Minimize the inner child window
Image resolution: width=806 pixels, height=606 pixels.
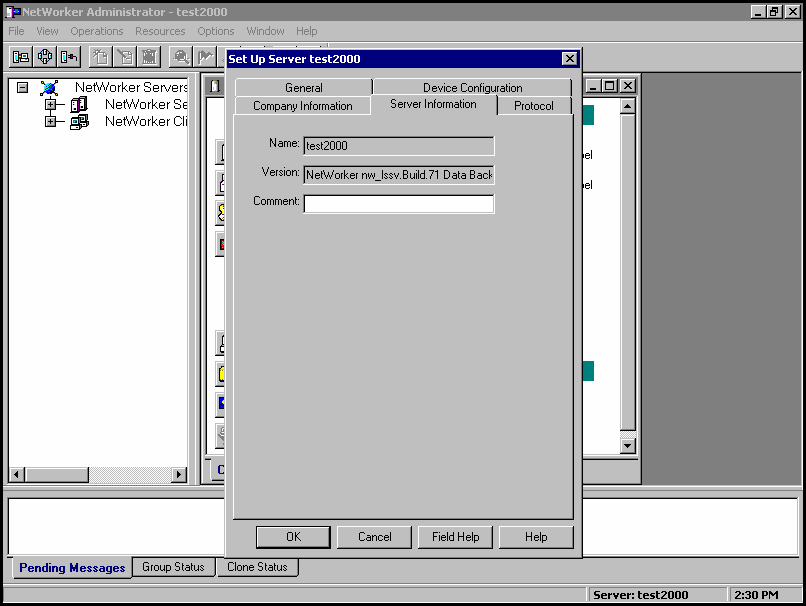point(593,86)
